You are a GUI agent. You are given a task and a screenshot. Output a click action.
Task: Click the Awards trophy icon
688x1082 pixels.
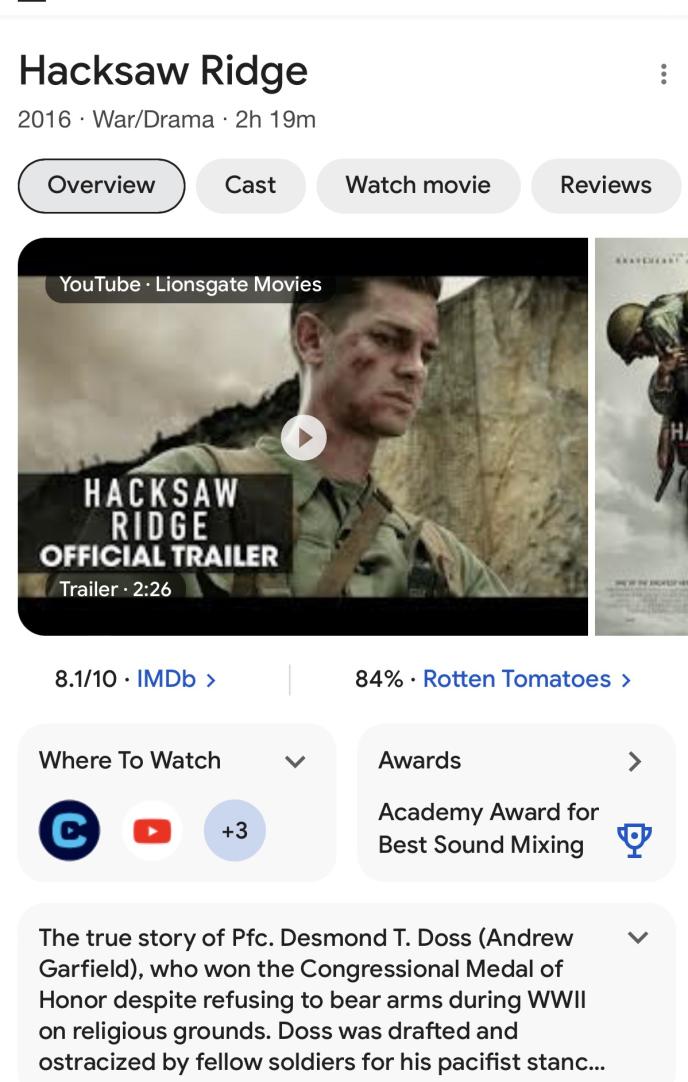(634, 840)
